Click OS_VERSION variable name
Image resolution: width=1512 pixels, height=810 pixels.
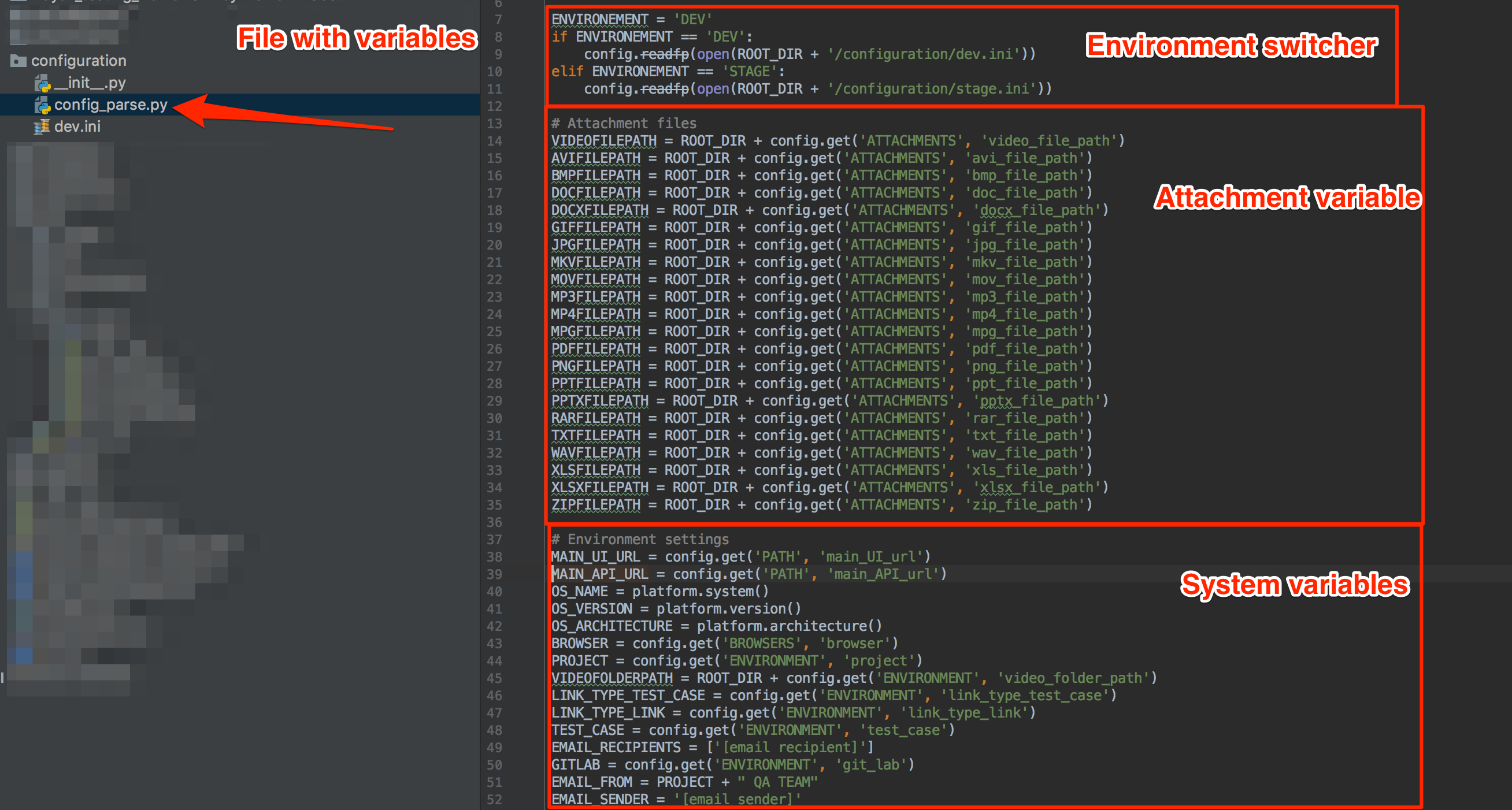click(592, 609)
